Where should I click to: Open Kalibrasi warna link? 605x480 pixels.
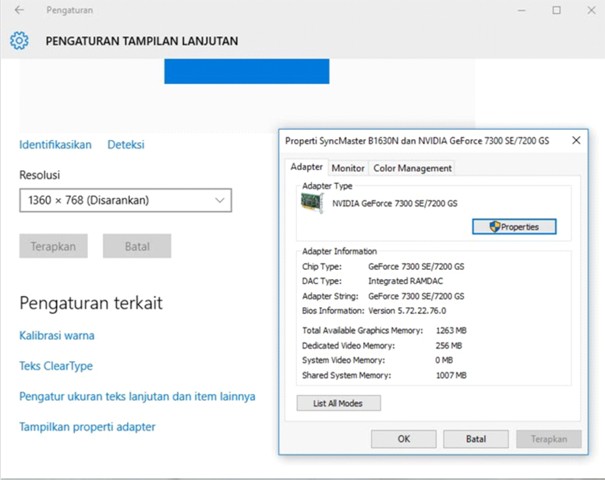pyautogui.click(x=57, y=335)
